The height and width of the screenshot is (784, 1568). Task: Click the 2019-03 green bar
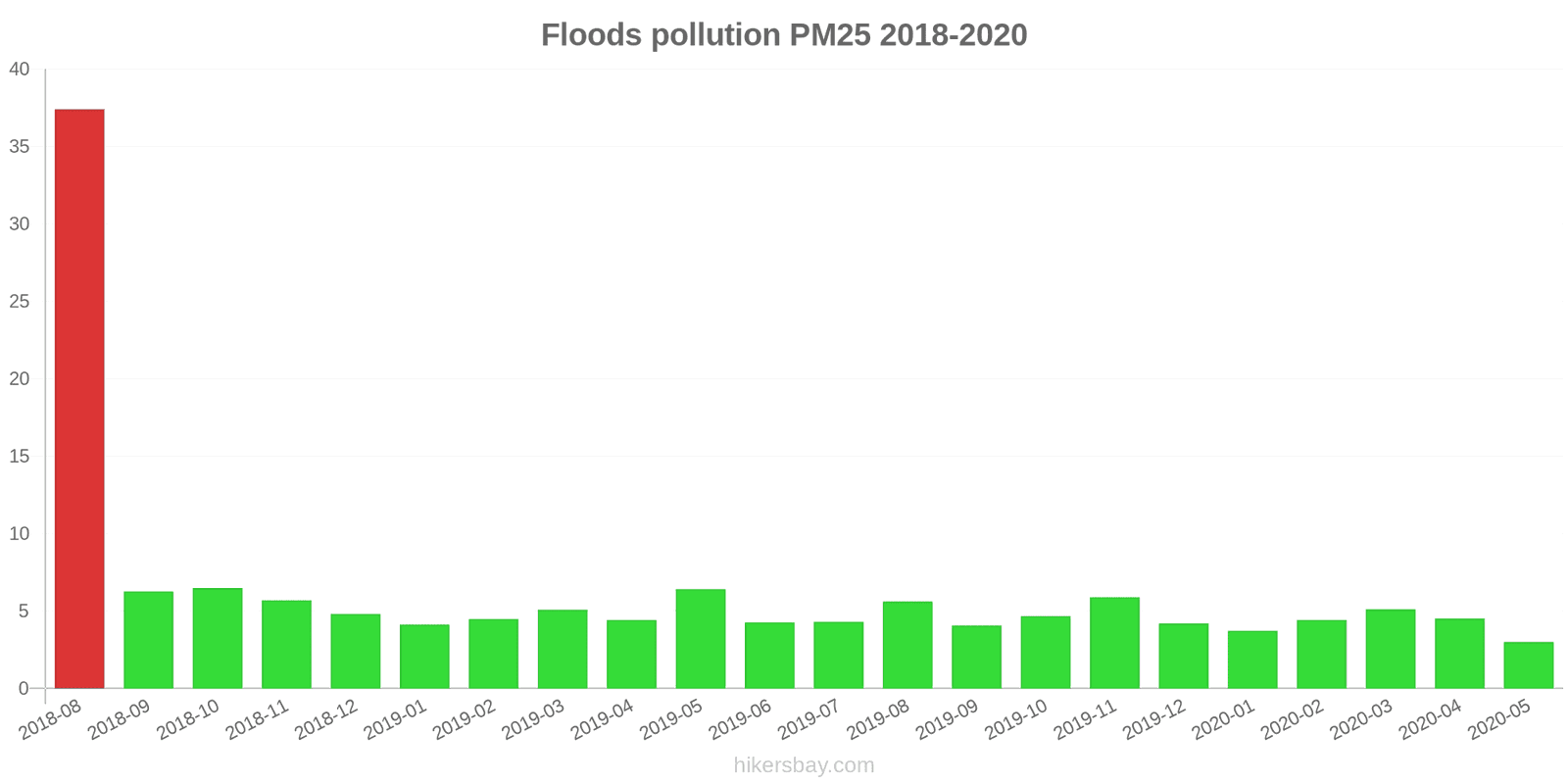tap(563, 649)
